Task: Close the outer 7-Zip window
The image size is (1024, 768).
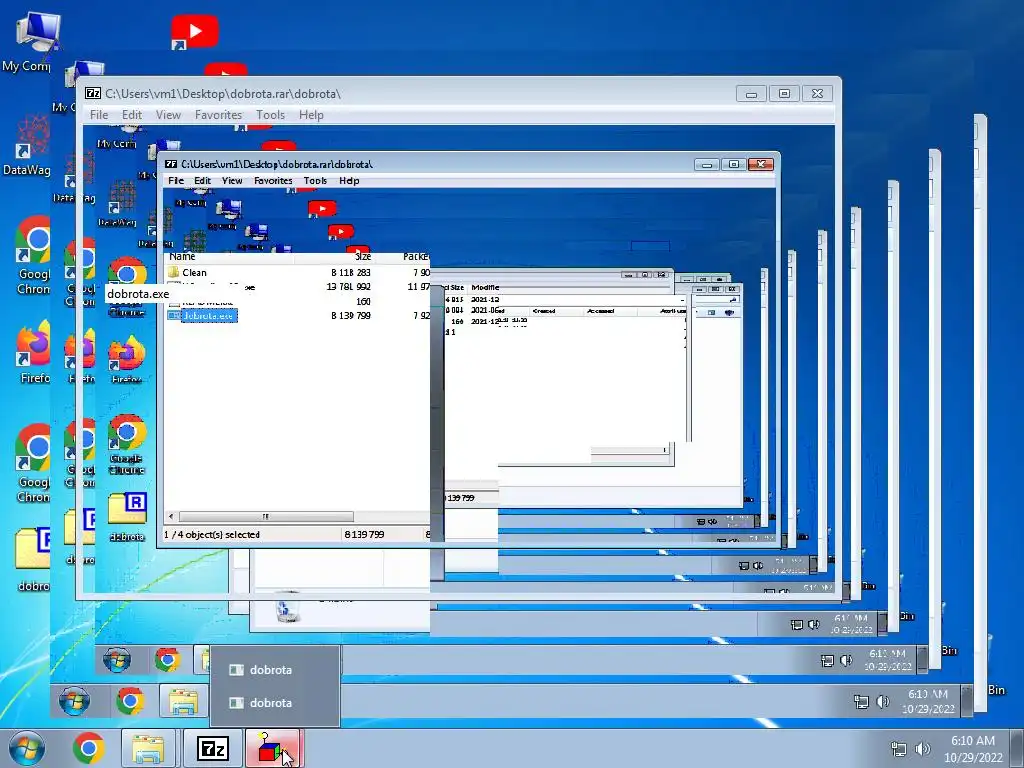Action: [x=817, y=94]
